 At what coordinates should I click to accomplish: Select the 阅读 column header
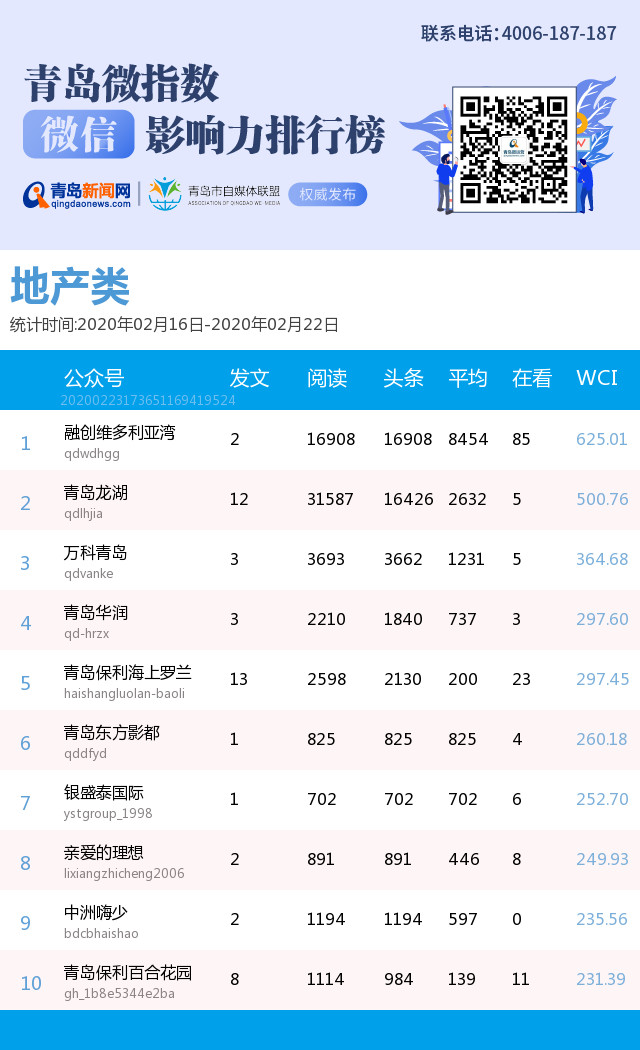pyautogui.click(x=327, y=378)
